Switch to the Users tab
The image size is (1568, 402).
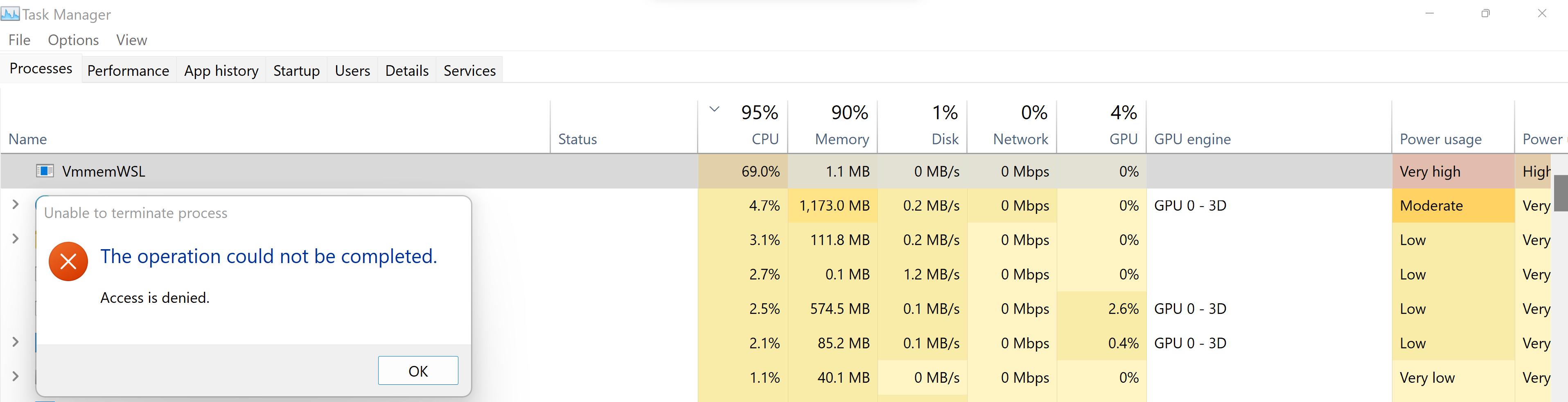352,70
